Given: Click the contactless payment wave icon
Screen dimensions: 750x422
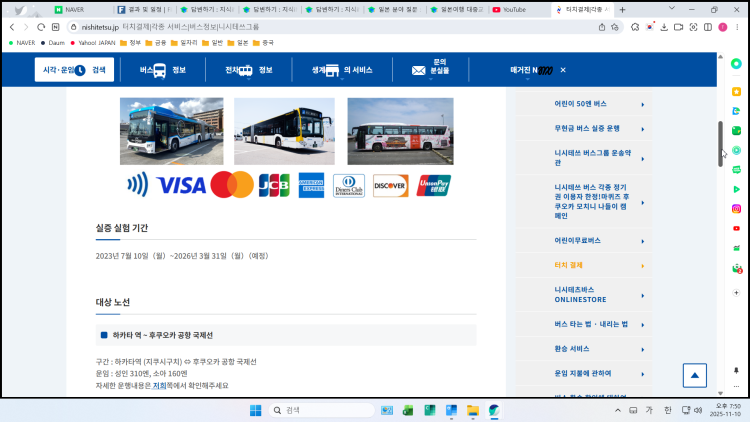Looking at the screenshot, I should [x=138, y=184].
